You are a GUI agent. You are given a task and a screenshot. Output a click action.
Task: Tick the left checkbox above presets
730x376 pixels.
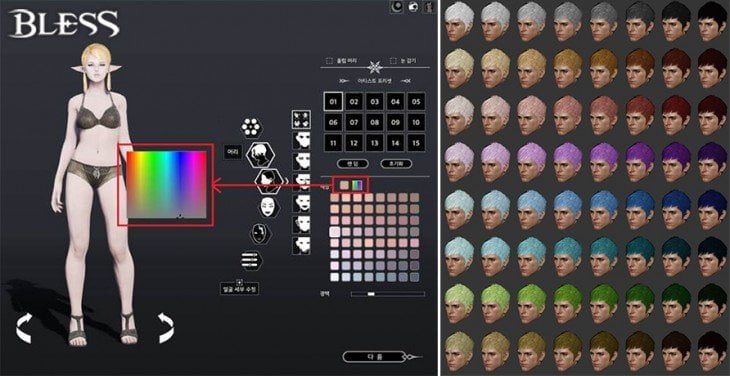[329, 61]
